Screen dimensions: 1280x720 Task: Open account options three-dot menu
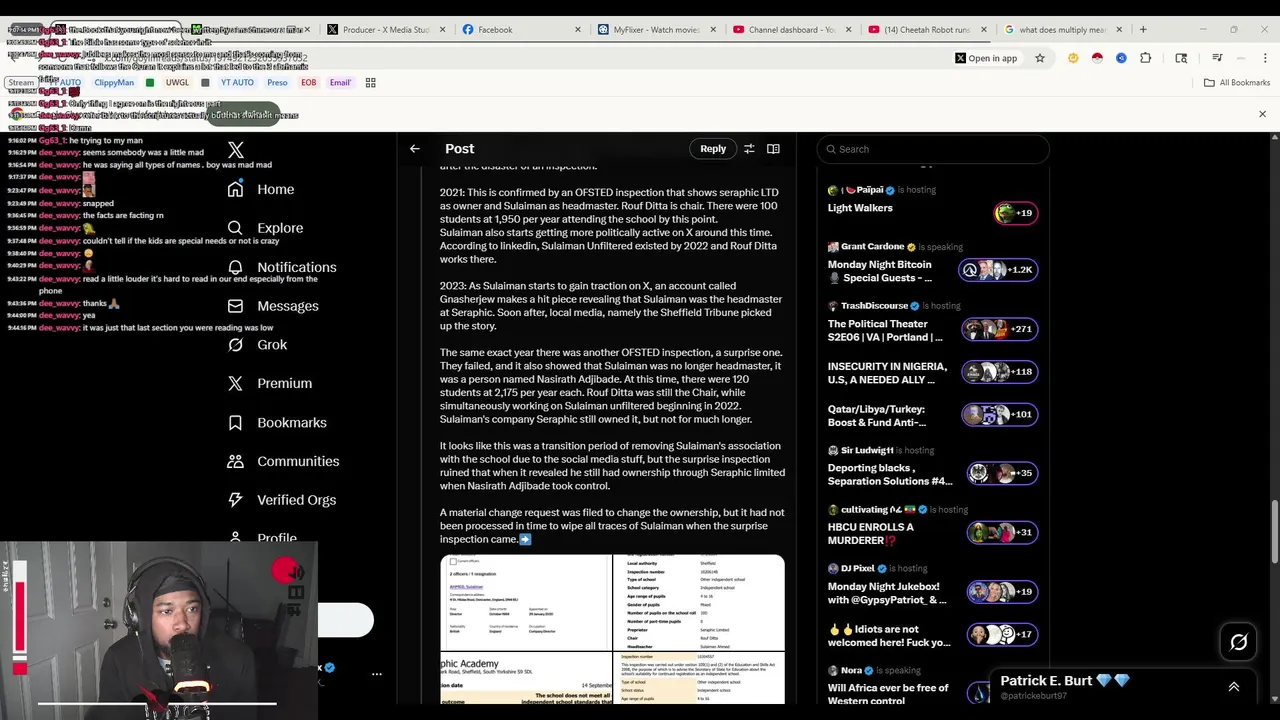(x=376, y=674)
